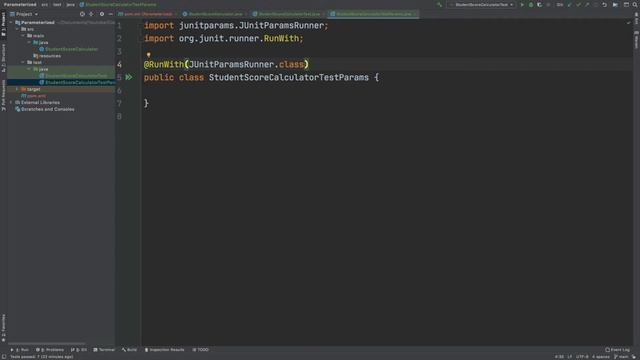Collapse the Parameterized project root node
Image resolution: width=640 pixels, height=360 pixels.
pyautogui.click(x=11, y=22)
